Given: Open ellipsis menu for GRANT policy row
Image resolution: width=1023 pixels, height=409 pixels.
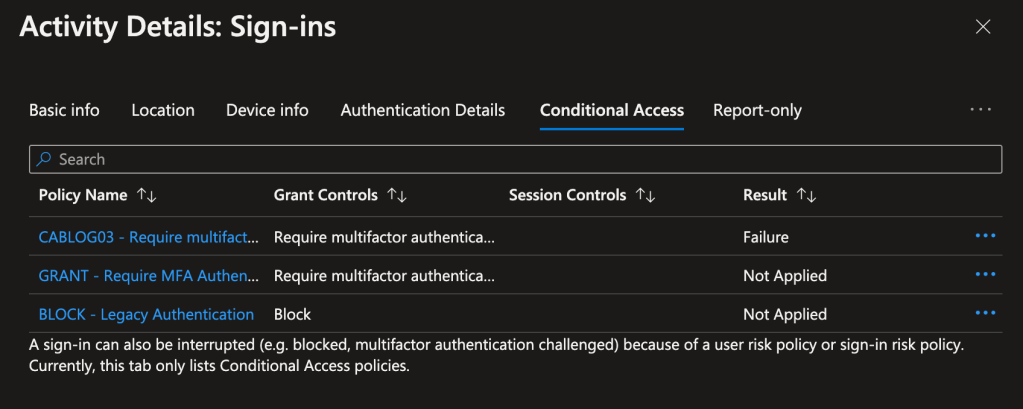Looking at the screenshot, I should click(985, 275).
